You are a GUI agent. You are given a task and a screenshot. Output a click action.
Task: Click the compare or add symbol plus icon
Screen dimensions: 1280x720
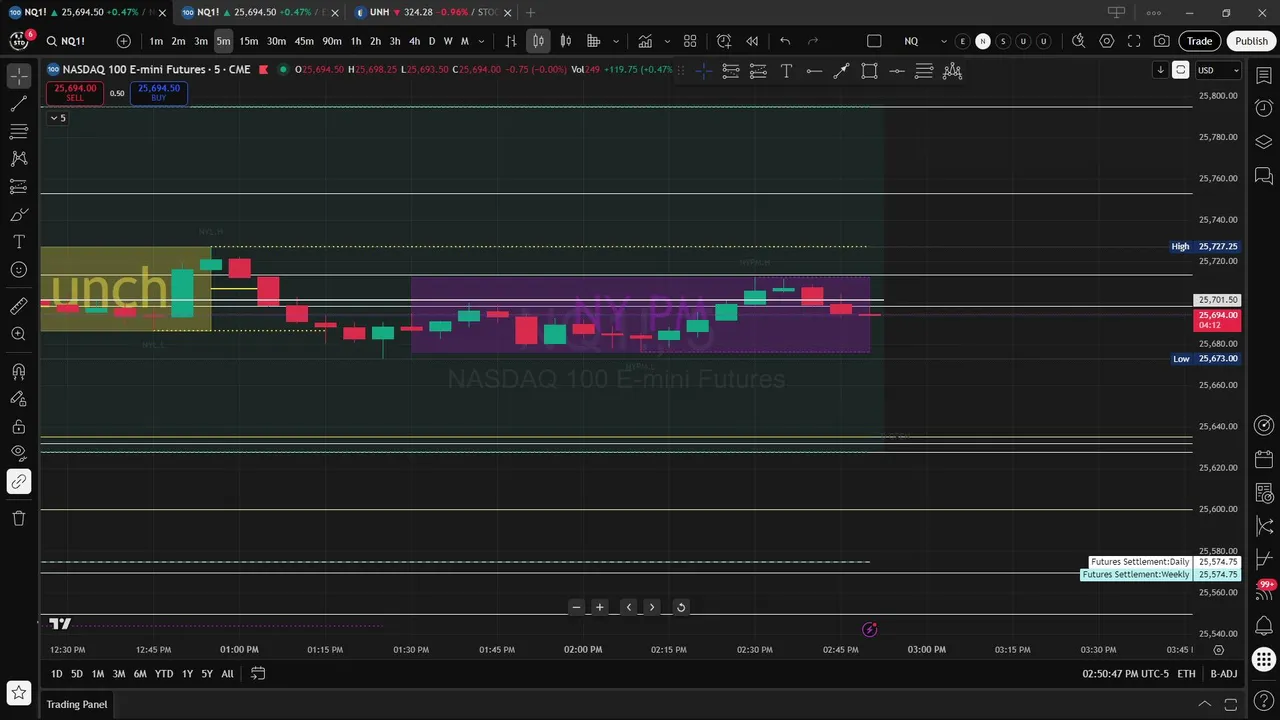click(123, 41)
